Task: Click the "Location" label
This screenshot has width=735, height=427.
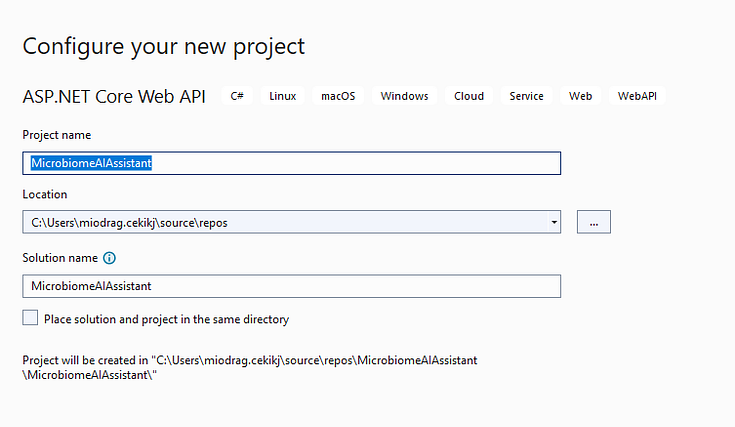Action: (x=45, y=194)
